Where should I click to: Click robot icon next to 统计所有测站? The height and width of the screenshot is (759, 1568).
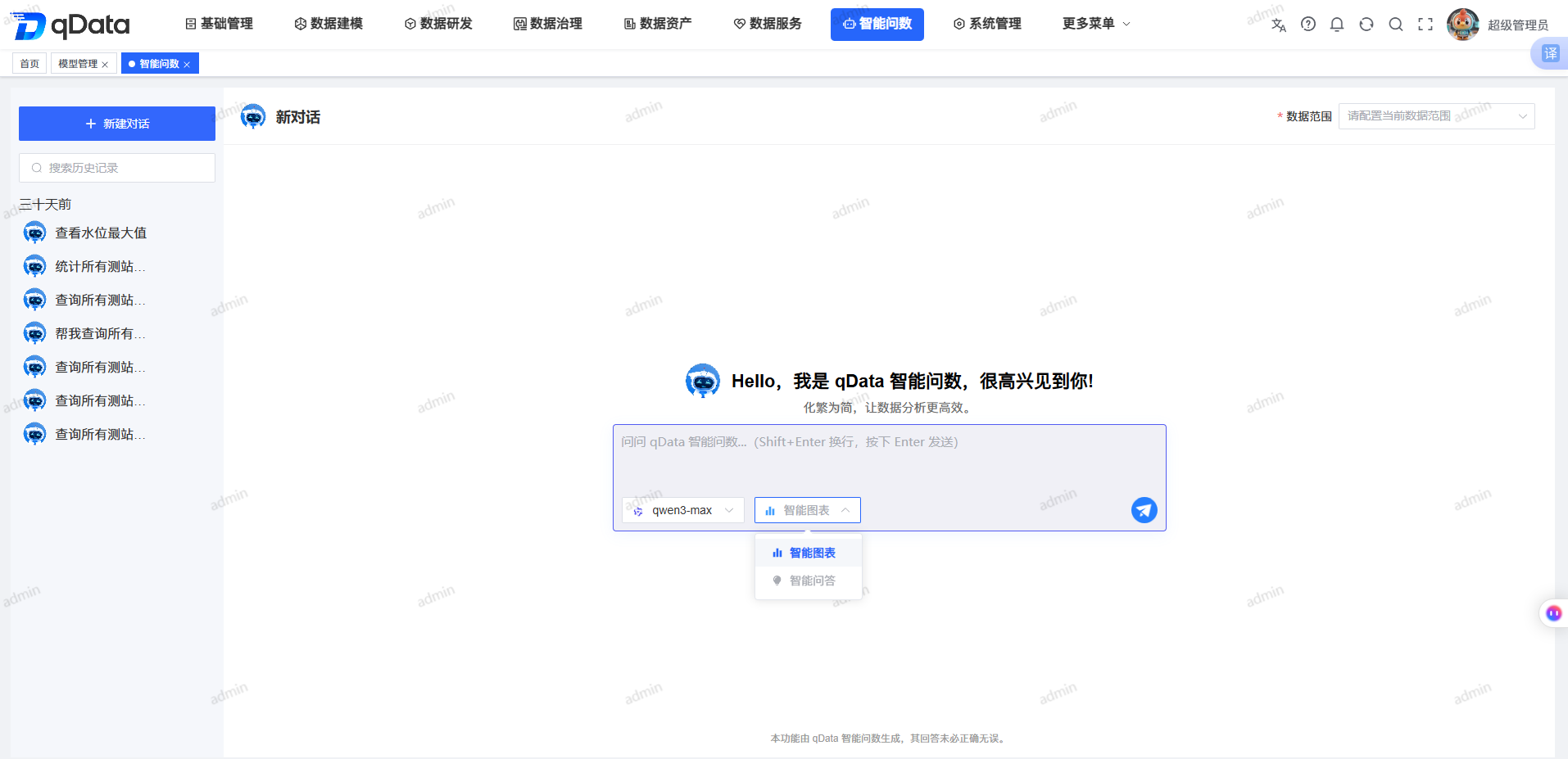pyautogui.click(x=34, y=267)
